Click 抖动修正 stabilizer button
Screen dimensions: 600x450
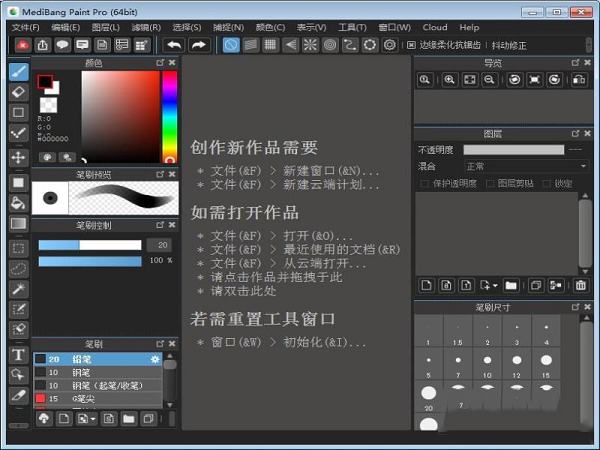coord(509,46)
